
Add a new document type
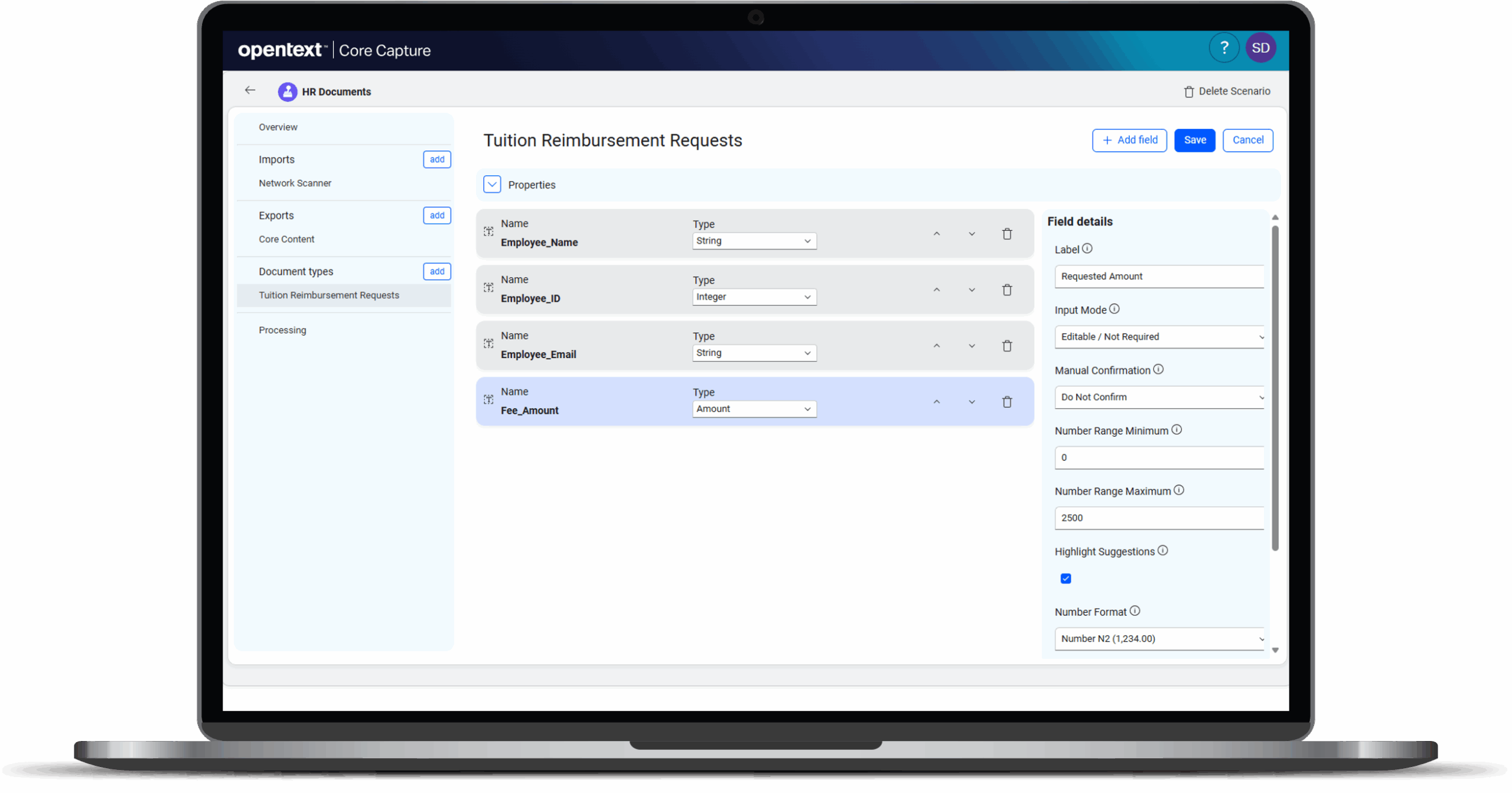coord(436,272)
